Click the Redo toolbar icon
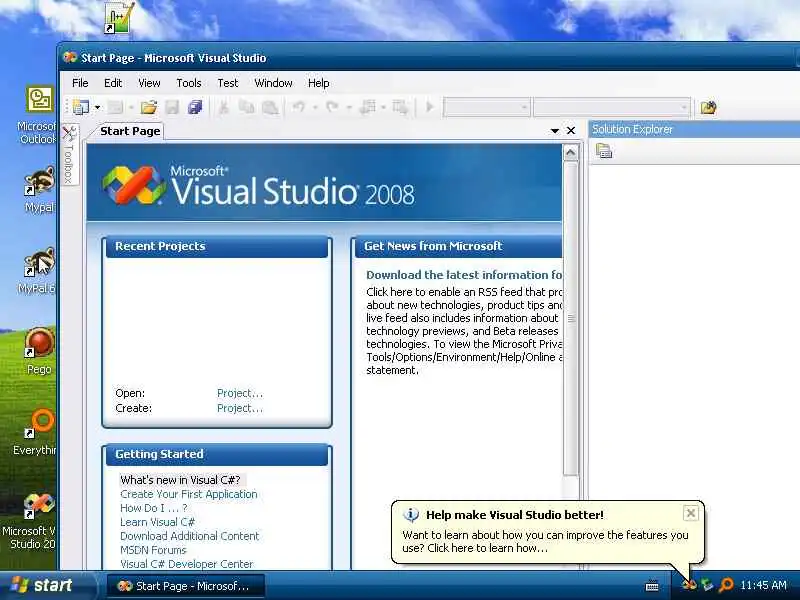Image resolution: width=800 pixels, height=600 pixels. point(332,107)
